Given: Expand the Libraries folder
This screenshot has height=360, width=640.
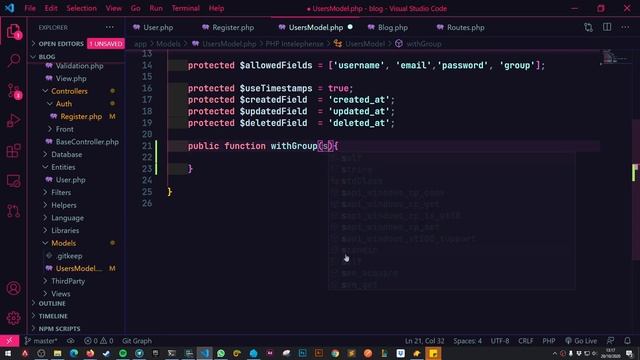Looking at the screenshot, I should point(65,230).
